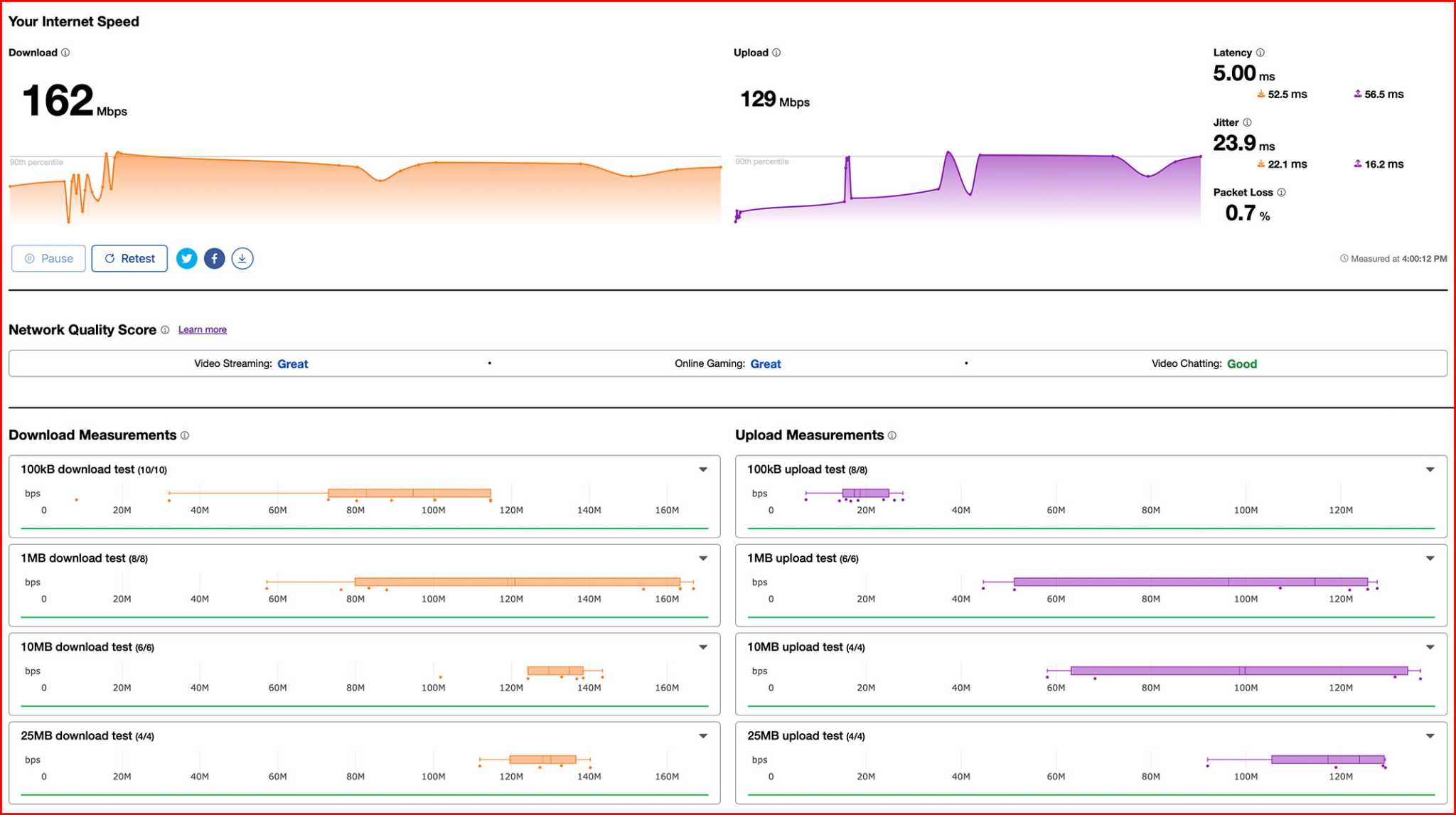The height and width of the screenshot is (815, 1456).
Task: Expand the 25MB download test panel
Action: pos(702,736)
